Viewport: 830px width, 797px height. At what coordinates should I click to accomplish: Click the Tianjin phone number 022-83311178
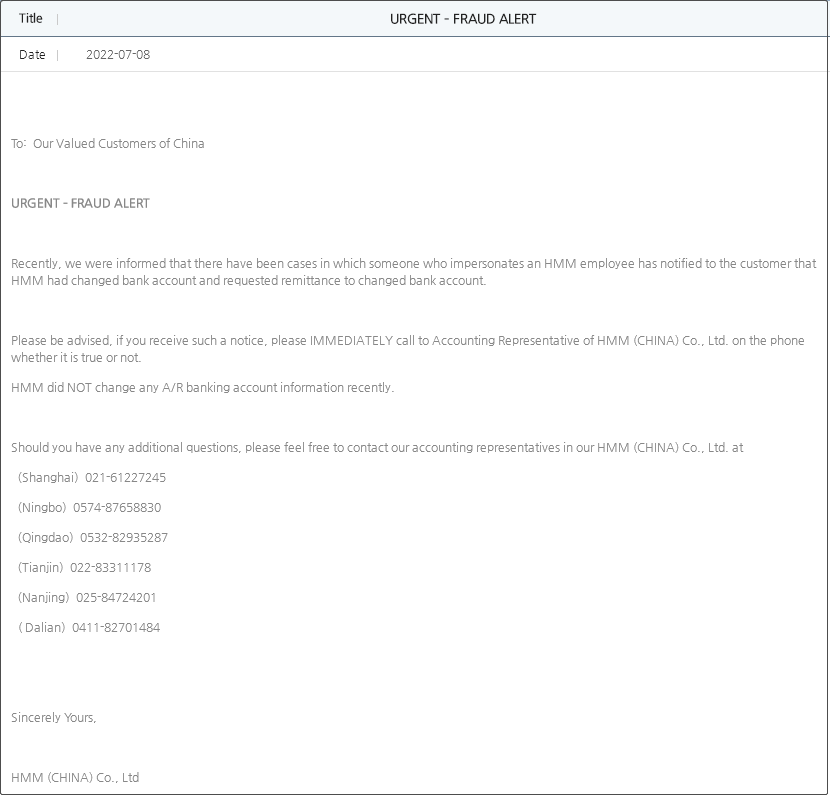coord(110,568)
